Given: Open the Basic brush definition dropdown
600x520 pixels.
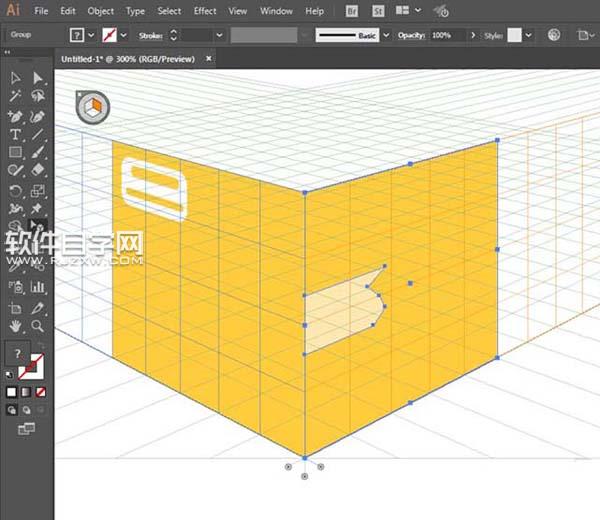Looking at the screenshot, I should click(x=386, y=35).
